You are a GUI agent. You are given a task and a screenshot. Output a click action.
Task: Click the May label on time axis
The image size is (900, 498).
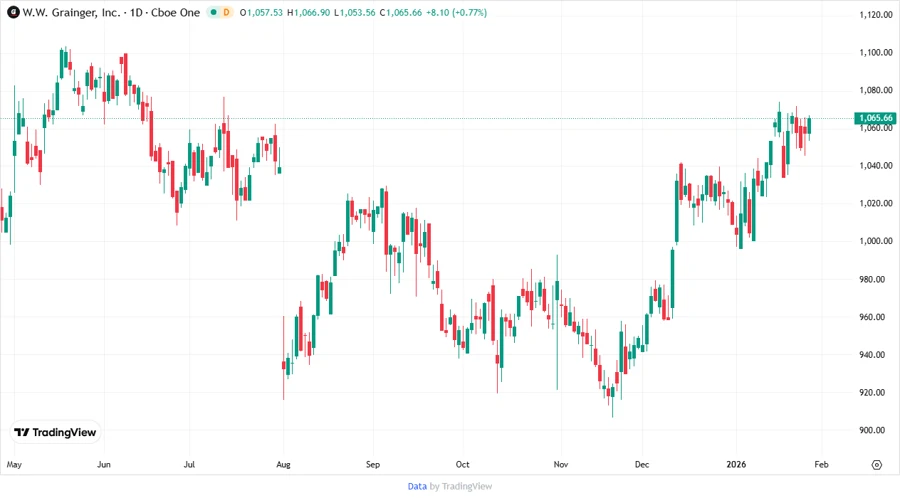[14, 465]
